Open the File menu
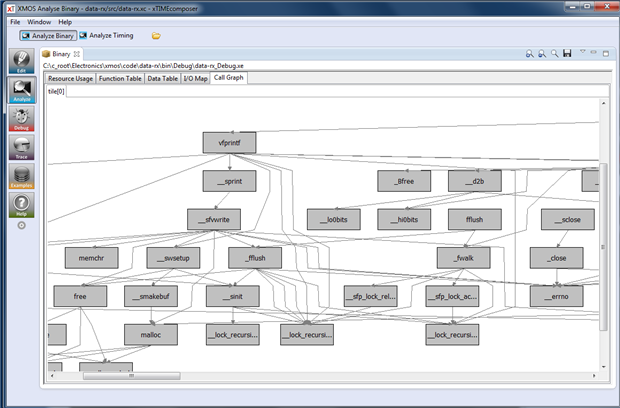The image size is (620, 408). click(x=15, y=21)
